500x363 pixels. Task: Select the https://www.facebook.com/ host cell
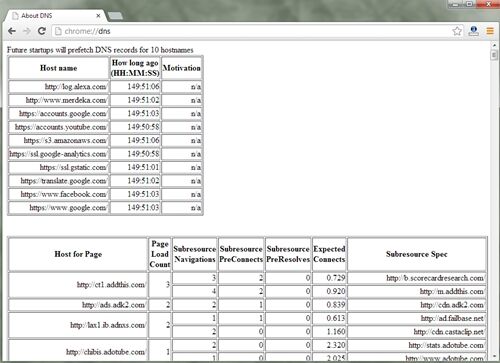(x=59, y=194)
